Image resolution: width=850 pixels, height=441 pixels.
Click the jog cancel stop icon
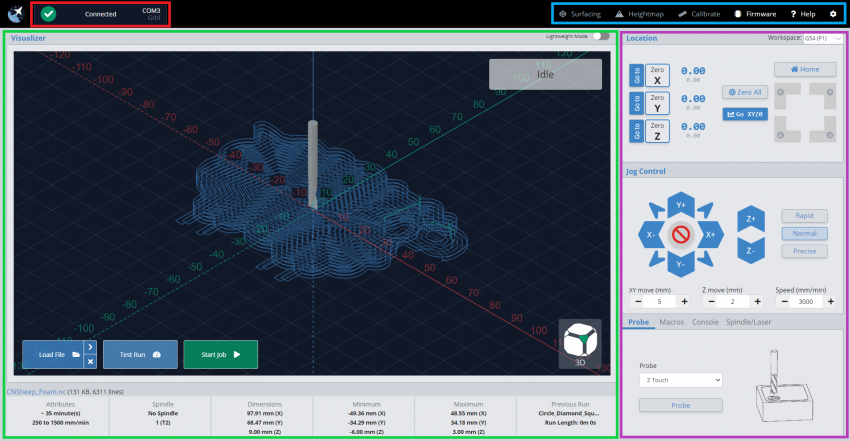682,234
